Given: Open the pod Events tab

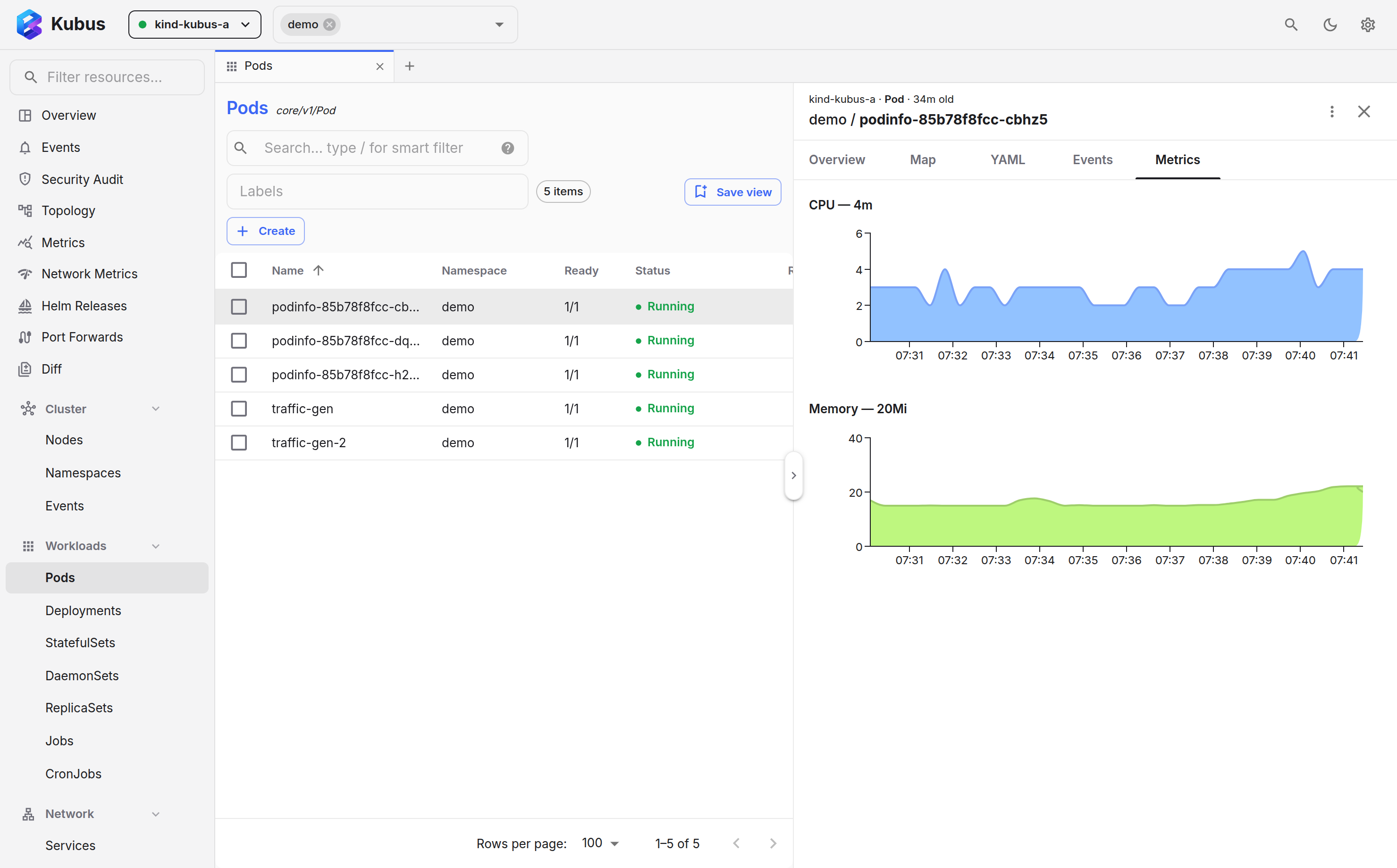Looking at the screenshot, I should pos(1093,159).
